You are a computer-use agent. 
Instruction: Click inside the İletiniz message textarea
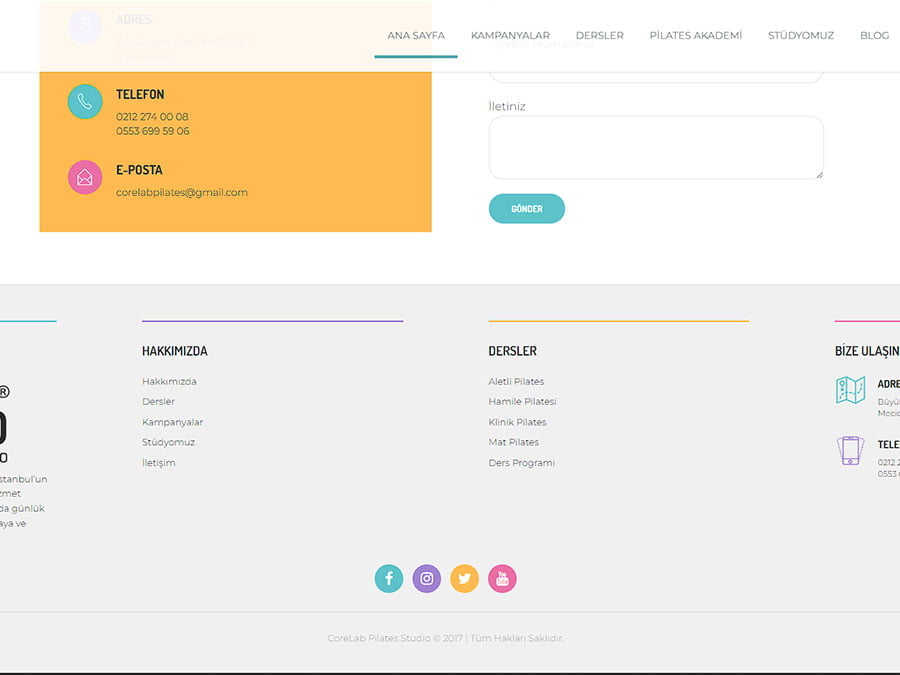tap(656, 148)
